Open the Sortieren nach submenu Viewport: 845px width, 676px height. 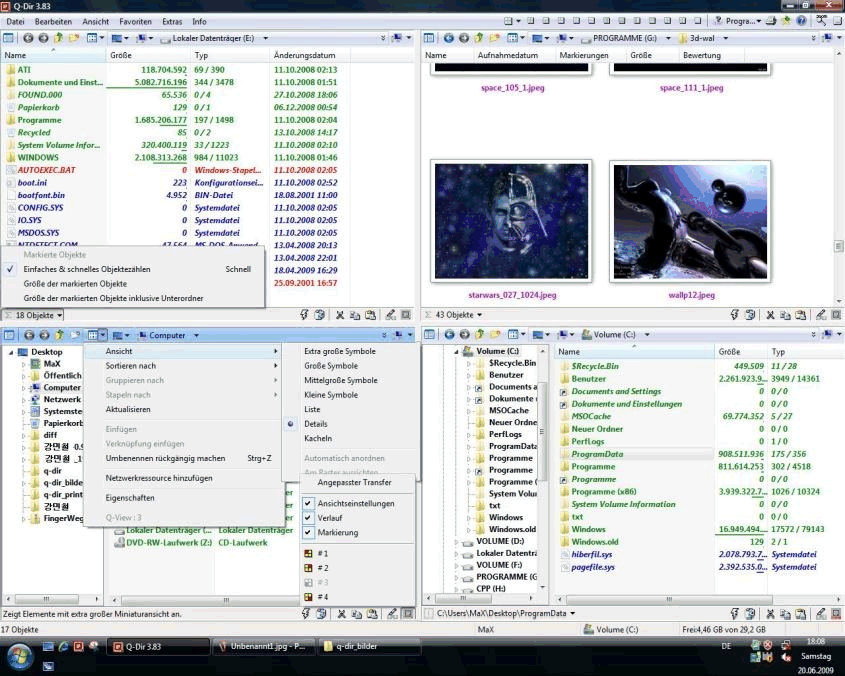(184, 365)
